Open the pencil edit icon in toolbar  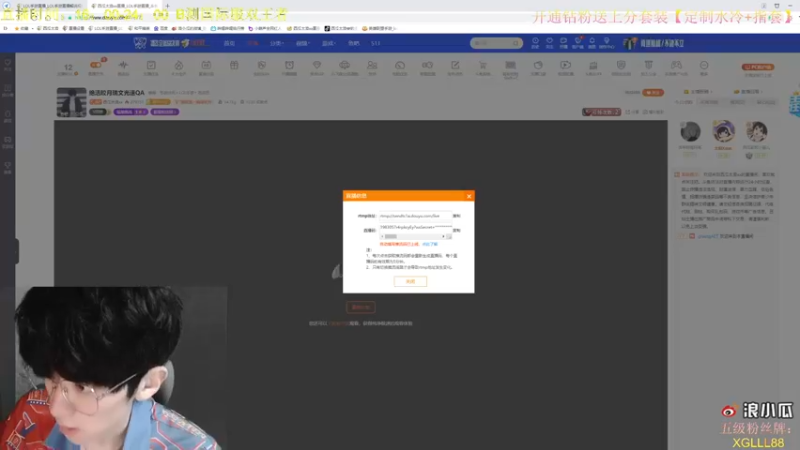coord(455,67)
